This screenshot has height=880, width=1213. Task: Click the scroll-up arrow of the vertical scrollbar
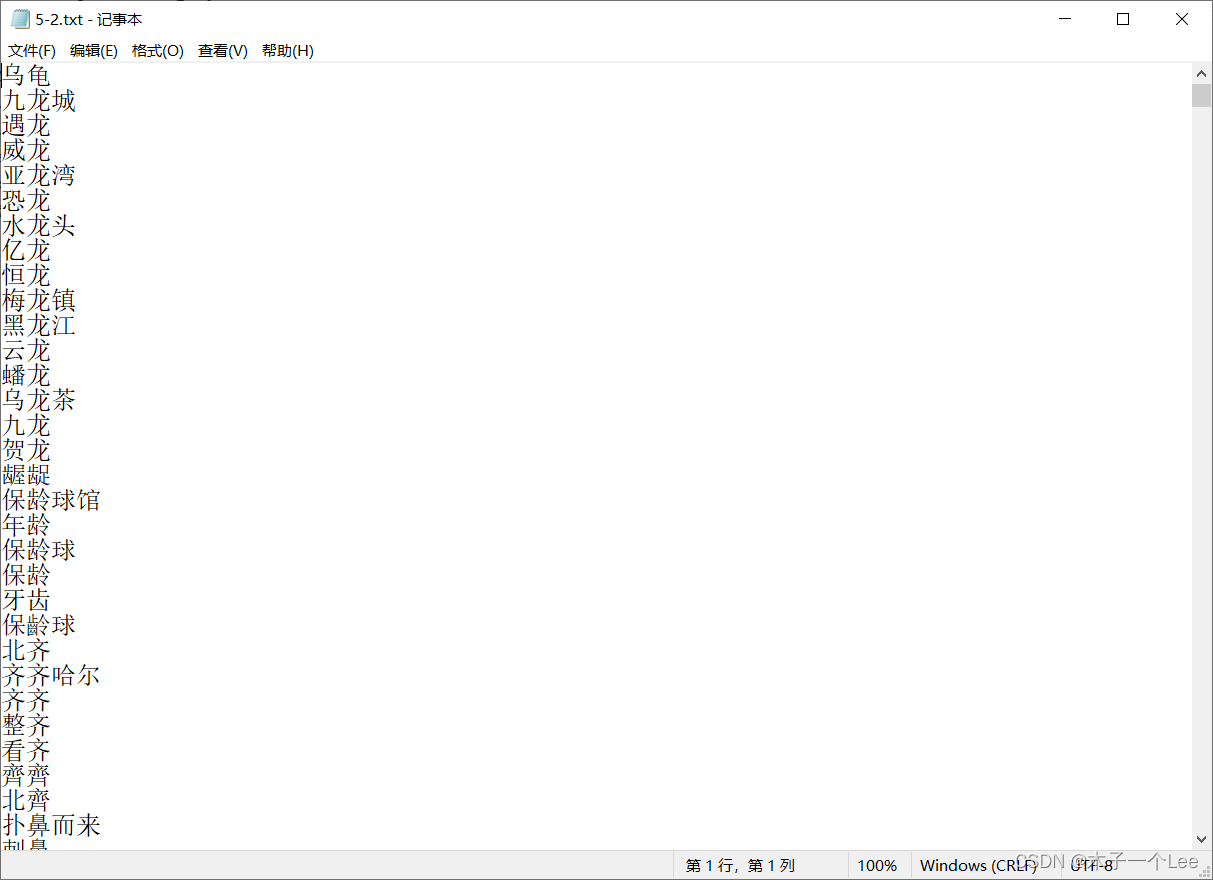coord(1201,73)
